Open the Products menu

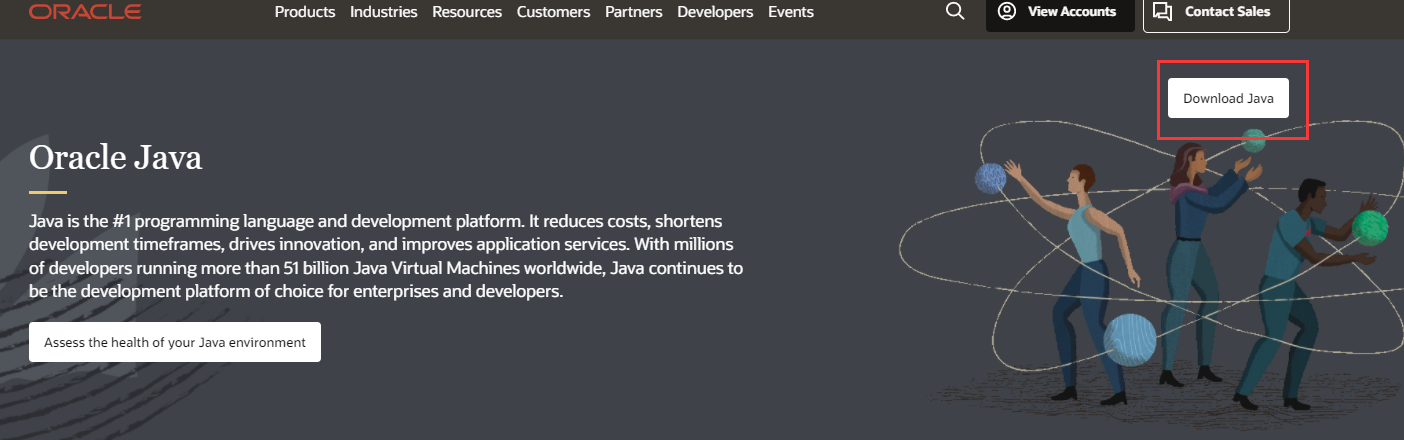coord(304,12)
